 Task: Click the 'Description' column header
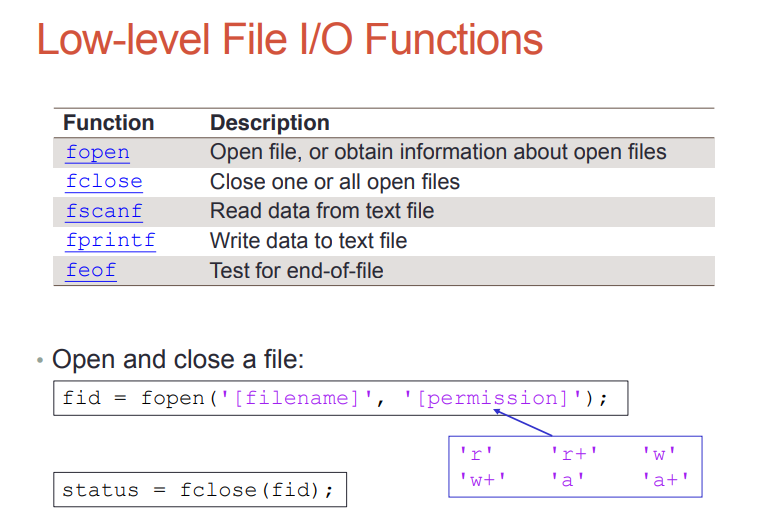(x=270, y=123)
